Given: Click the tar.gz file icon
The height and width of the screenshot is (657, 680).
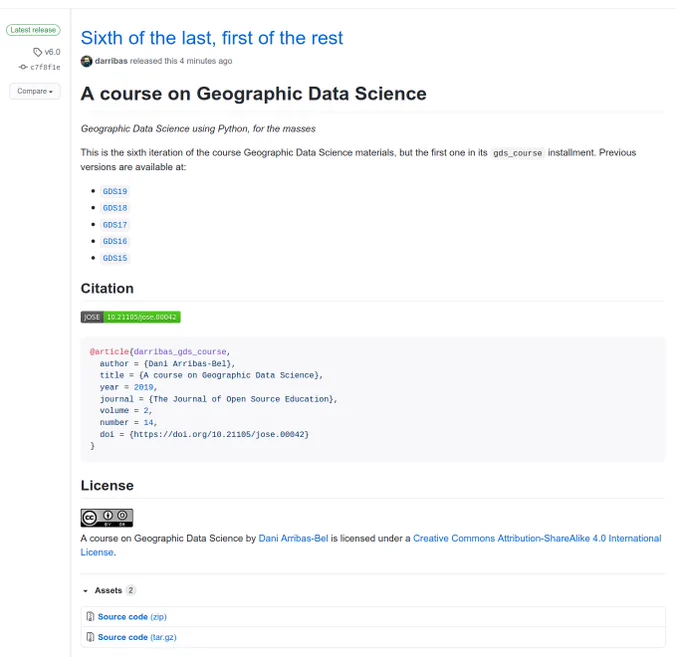Looking at the screenshot, I should pos(90,637).
